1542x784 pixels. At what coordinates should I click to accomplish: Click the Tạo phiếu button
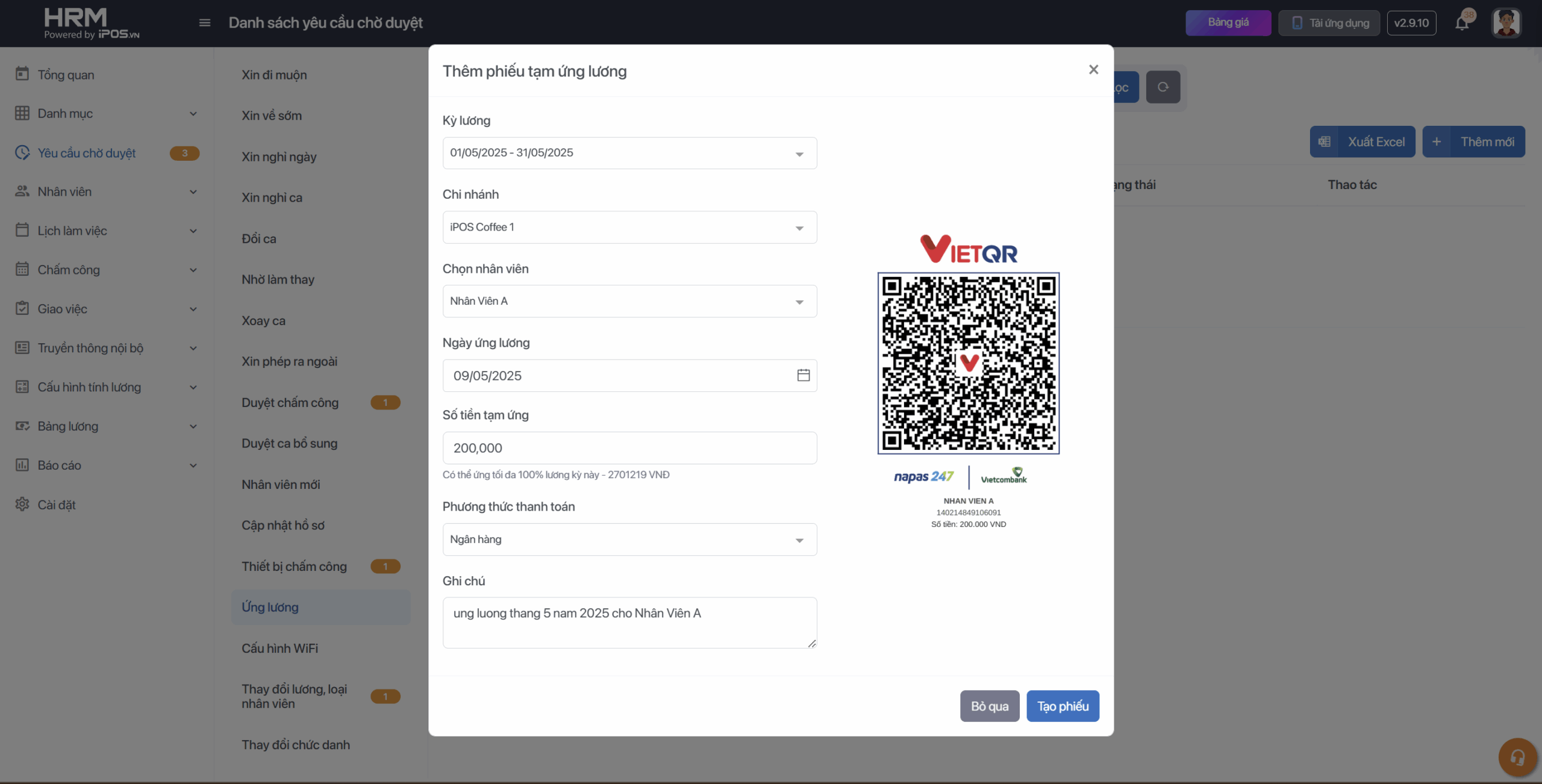pyautogui.click(x=1063, y=706)
